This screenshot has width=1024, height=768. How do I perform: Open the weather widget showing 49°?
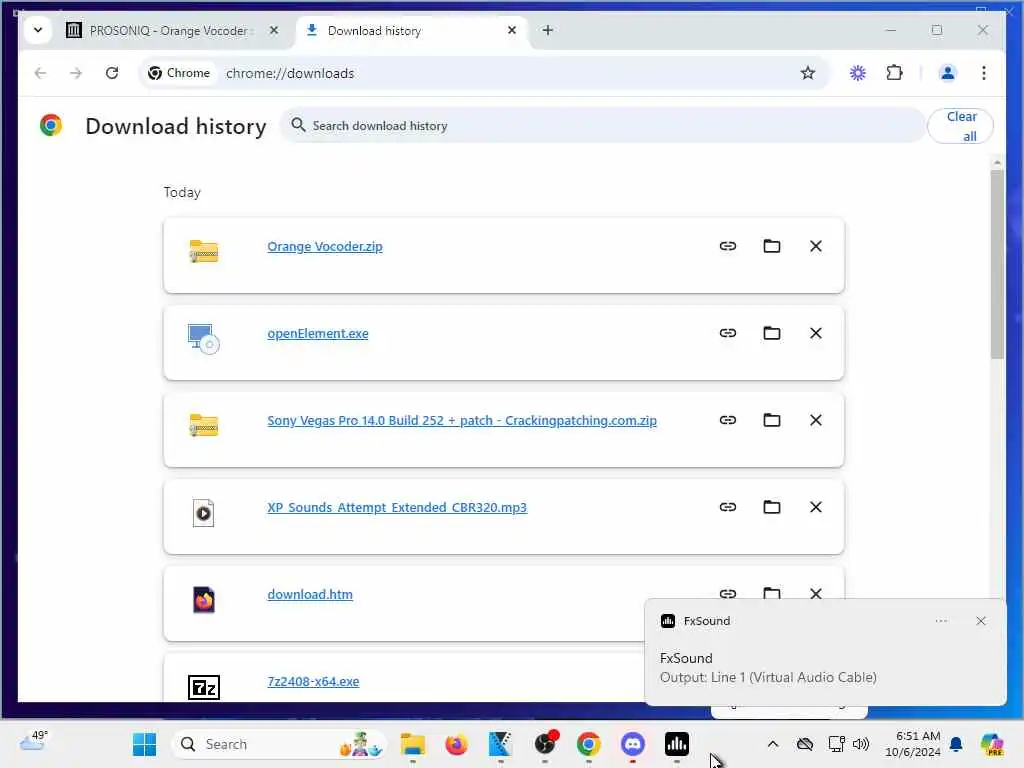[x=33, y=741]
